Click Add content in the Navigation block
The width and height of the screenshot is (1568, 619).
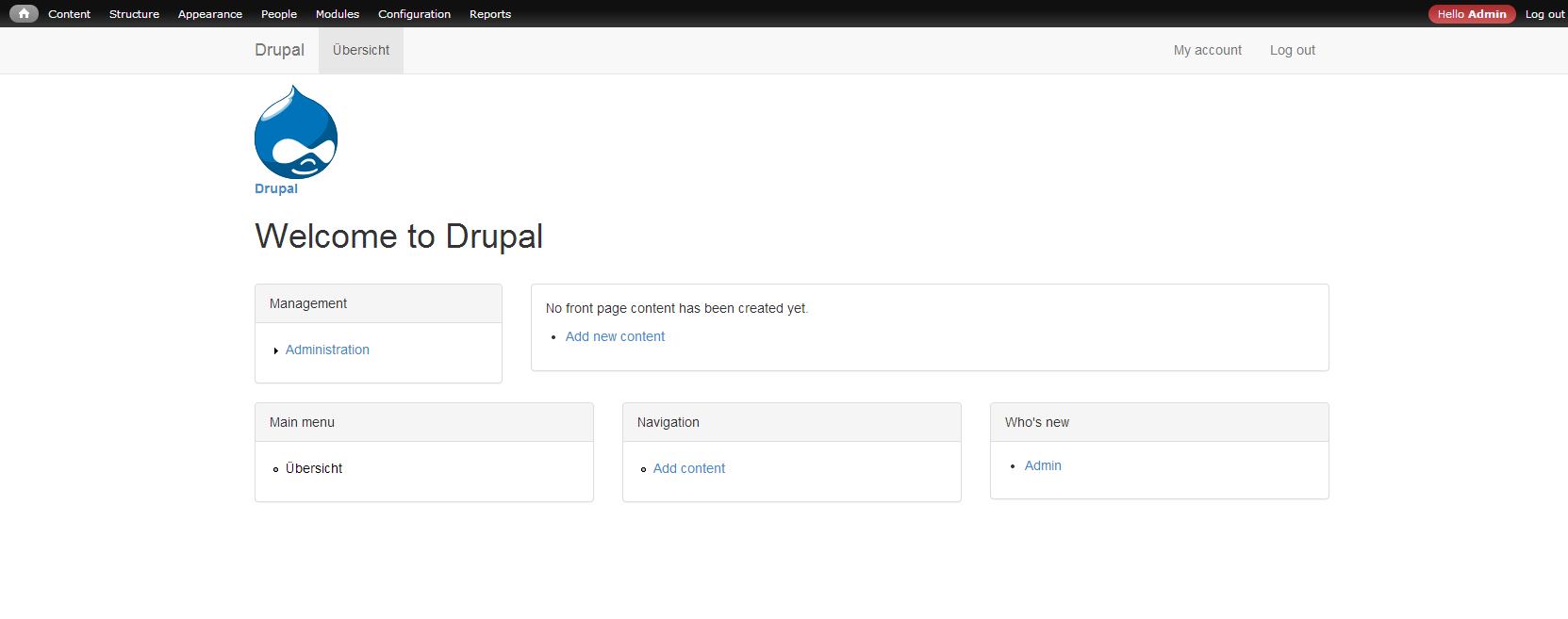689,468
